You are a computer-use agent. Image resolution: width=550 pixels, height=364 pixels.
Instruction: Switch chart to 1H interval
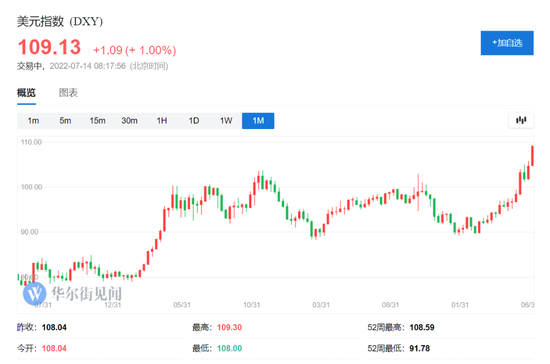(x=162, y=121)
